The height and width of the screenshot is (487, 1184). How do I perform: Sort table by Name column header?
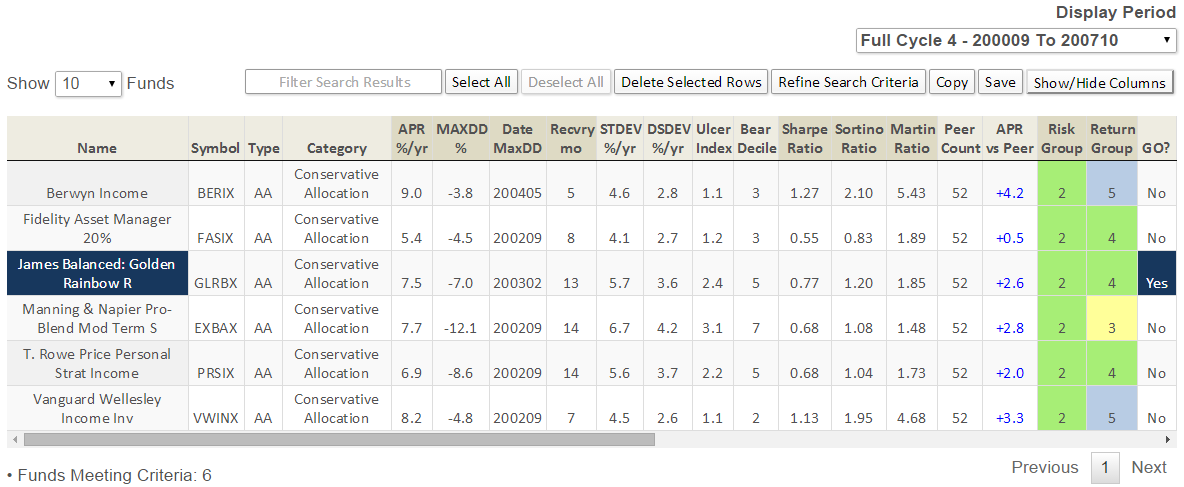pos(97,148)
